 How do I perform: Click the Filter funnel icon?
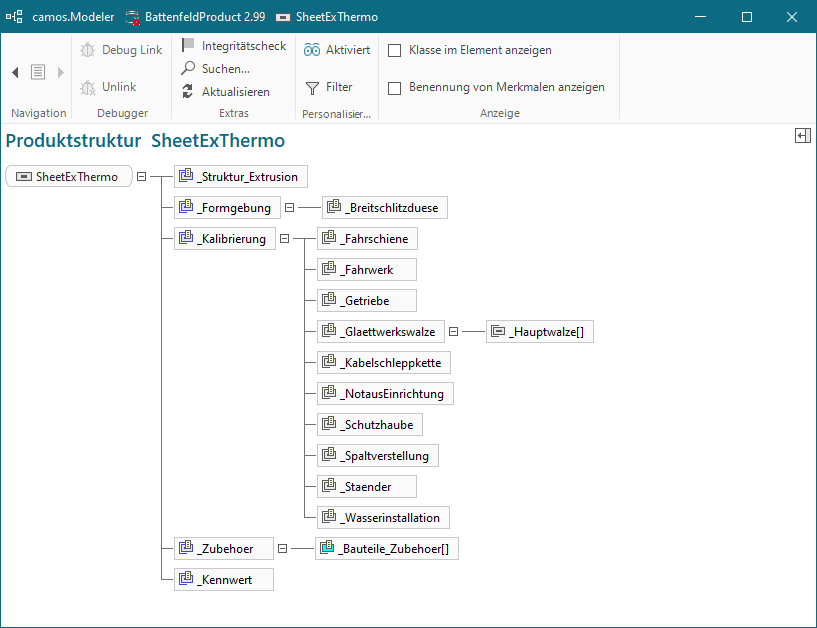312,88
